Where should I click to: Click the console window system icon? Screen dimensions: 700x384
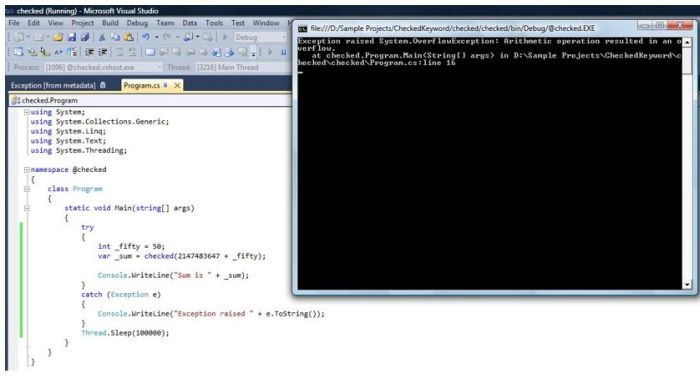coord(303,29)
